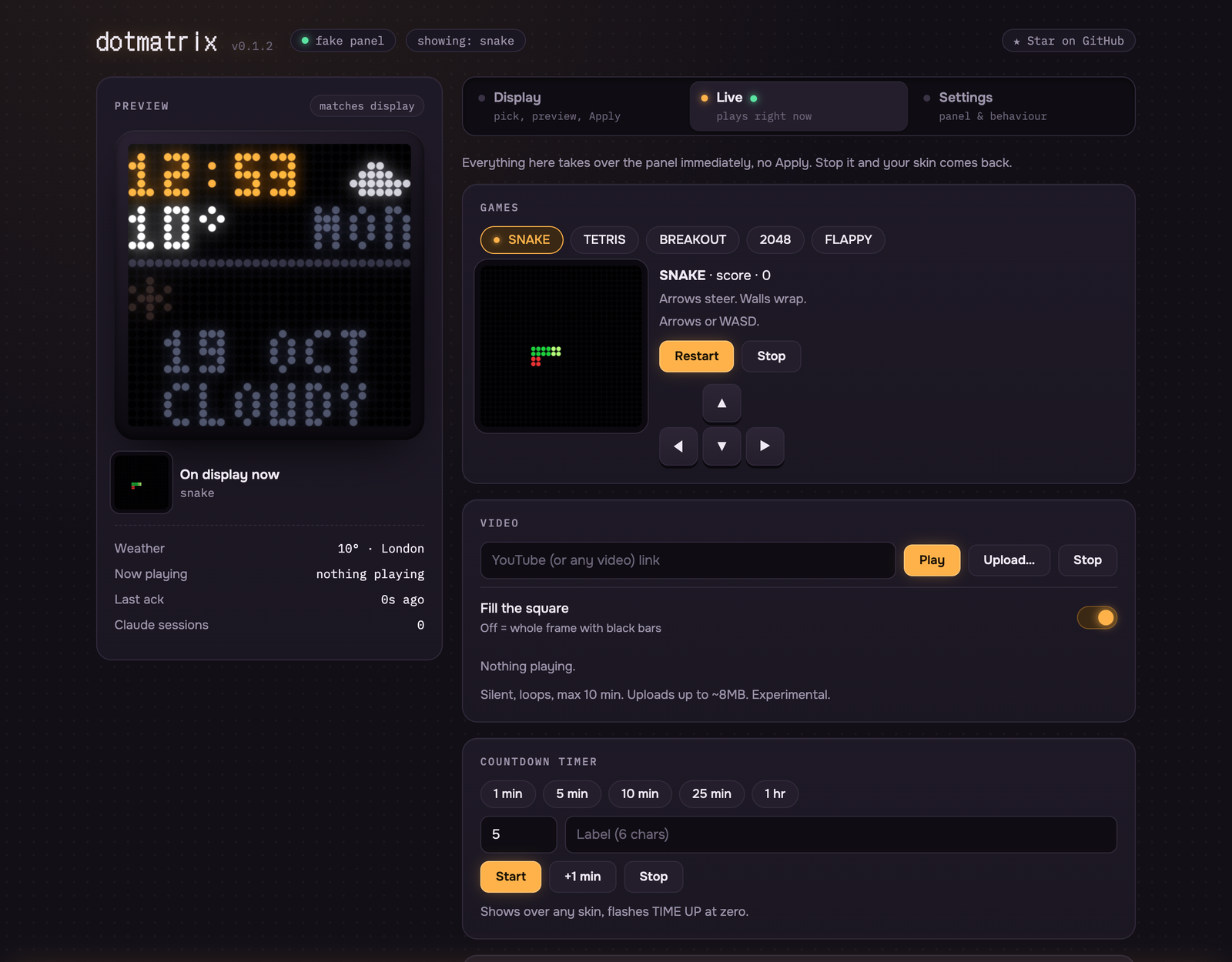
Task: Select the 10 min countdown preset
Action: click(x=640, y=794)
